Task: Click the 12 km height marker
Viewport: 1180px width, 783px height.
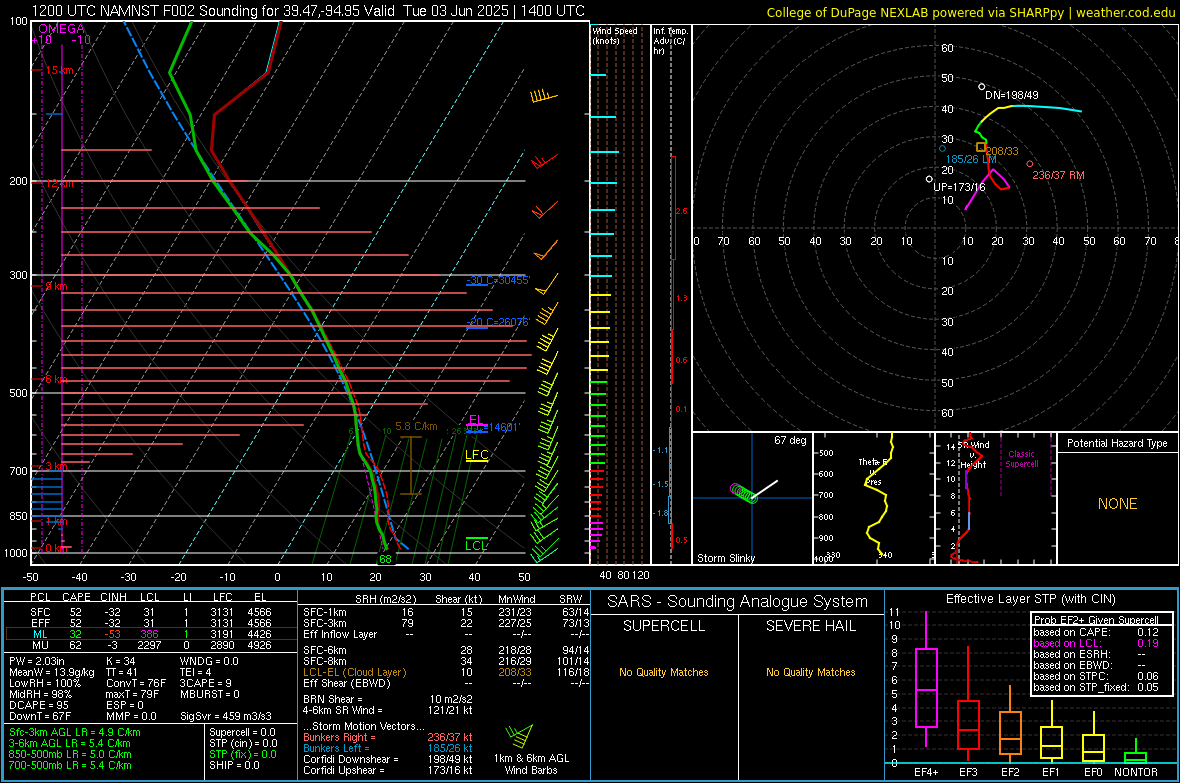Action: (59, 183)
